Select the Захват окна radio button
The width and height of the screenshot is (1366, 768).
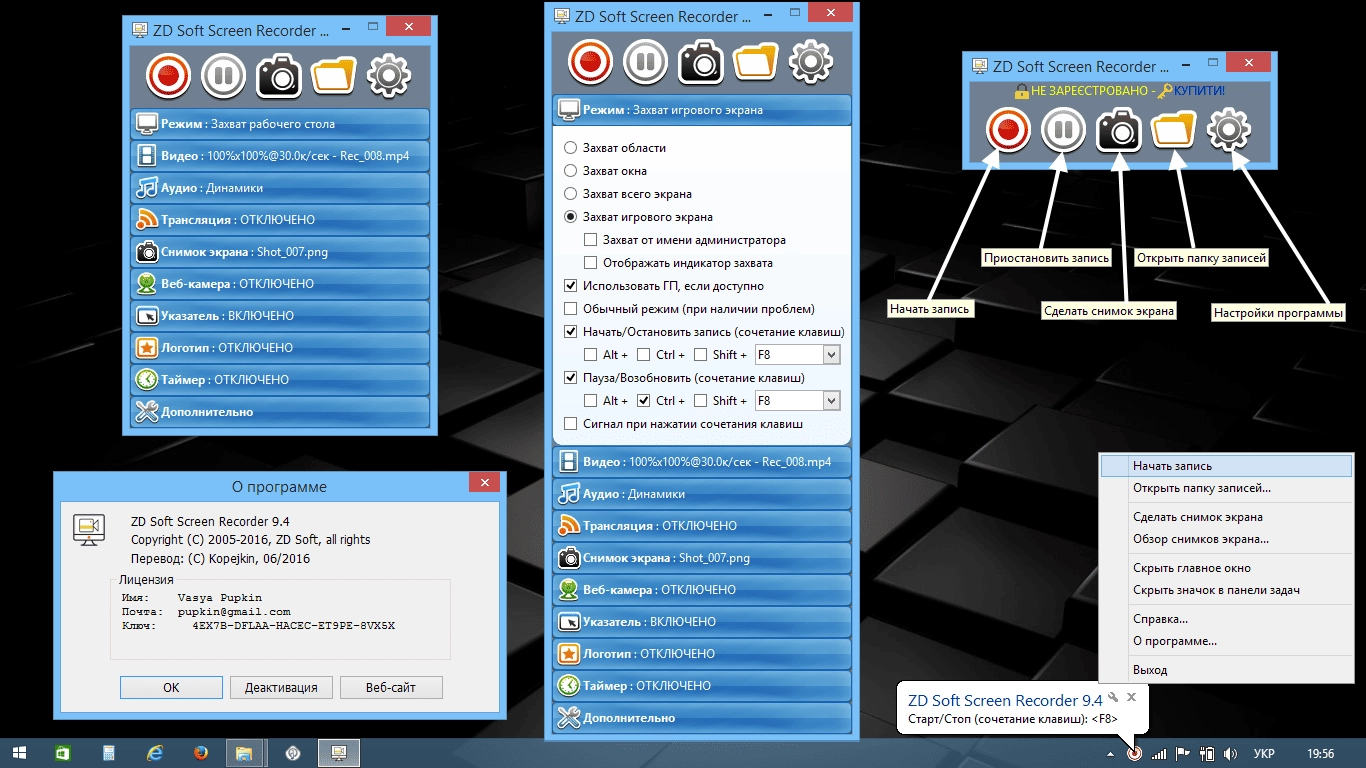pyautogui.click(x=571, y=171)
